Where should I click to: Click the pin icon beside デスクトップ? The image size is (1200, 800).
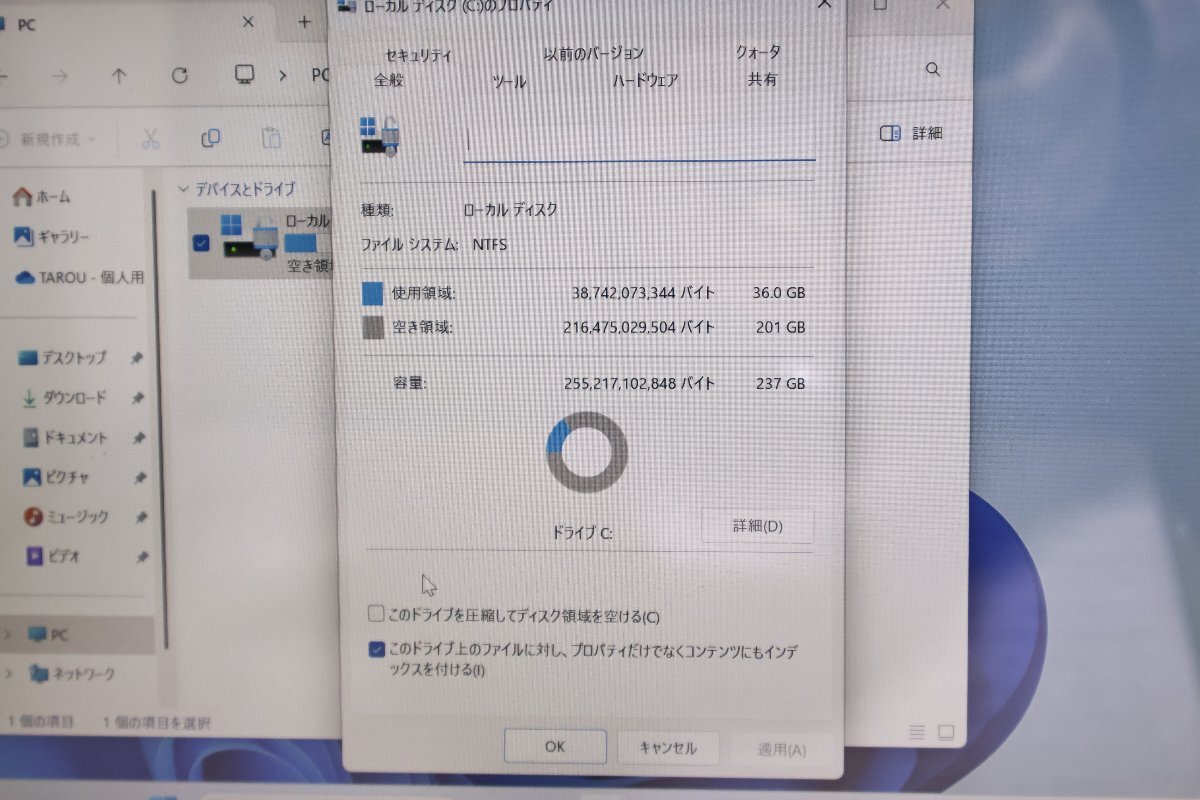(137, 358)
